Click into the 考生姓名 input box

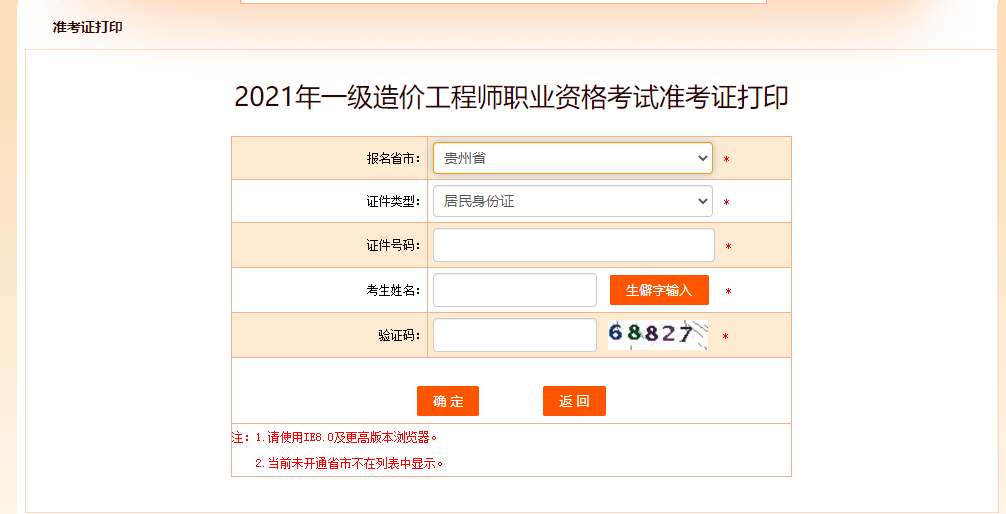(514, 290)
